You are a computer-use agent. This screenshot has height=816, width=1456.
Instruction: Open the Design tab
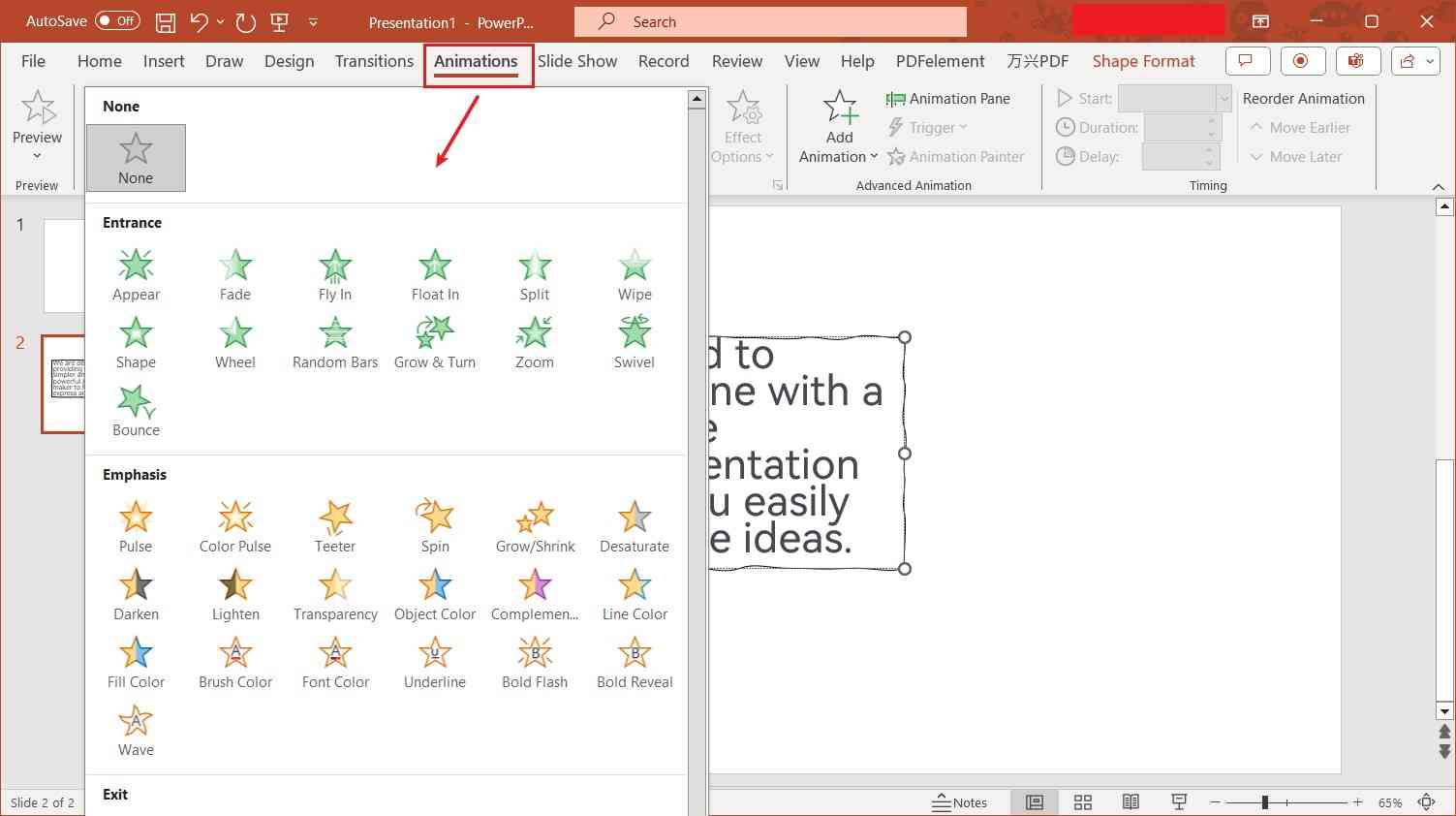point(289,61)
